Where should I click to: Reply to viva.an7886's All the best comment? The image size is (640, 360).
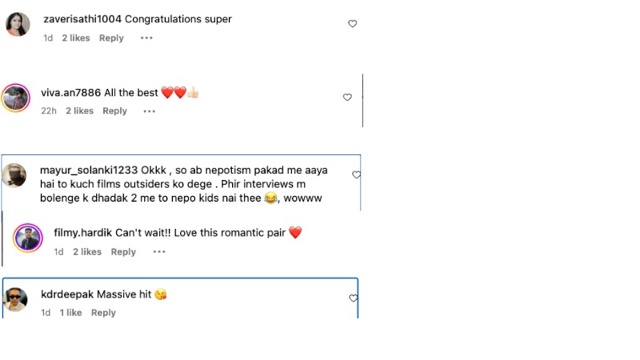115,111
